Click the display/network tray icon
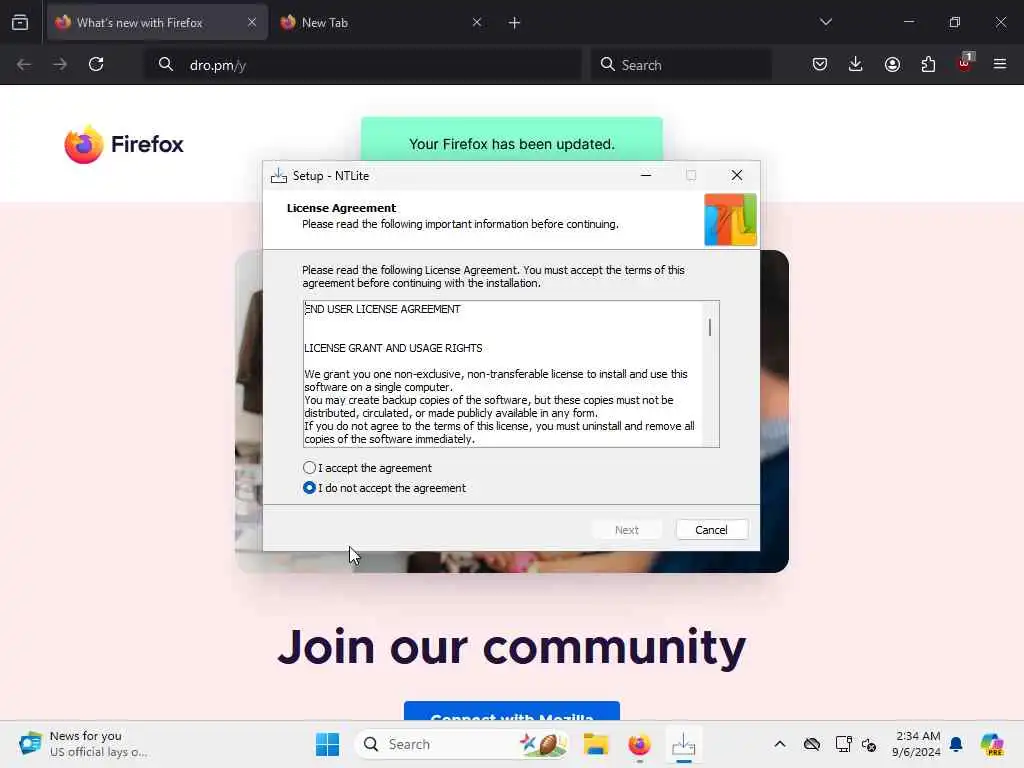This screenshot has height=768, width=1024. coord(843,744)
